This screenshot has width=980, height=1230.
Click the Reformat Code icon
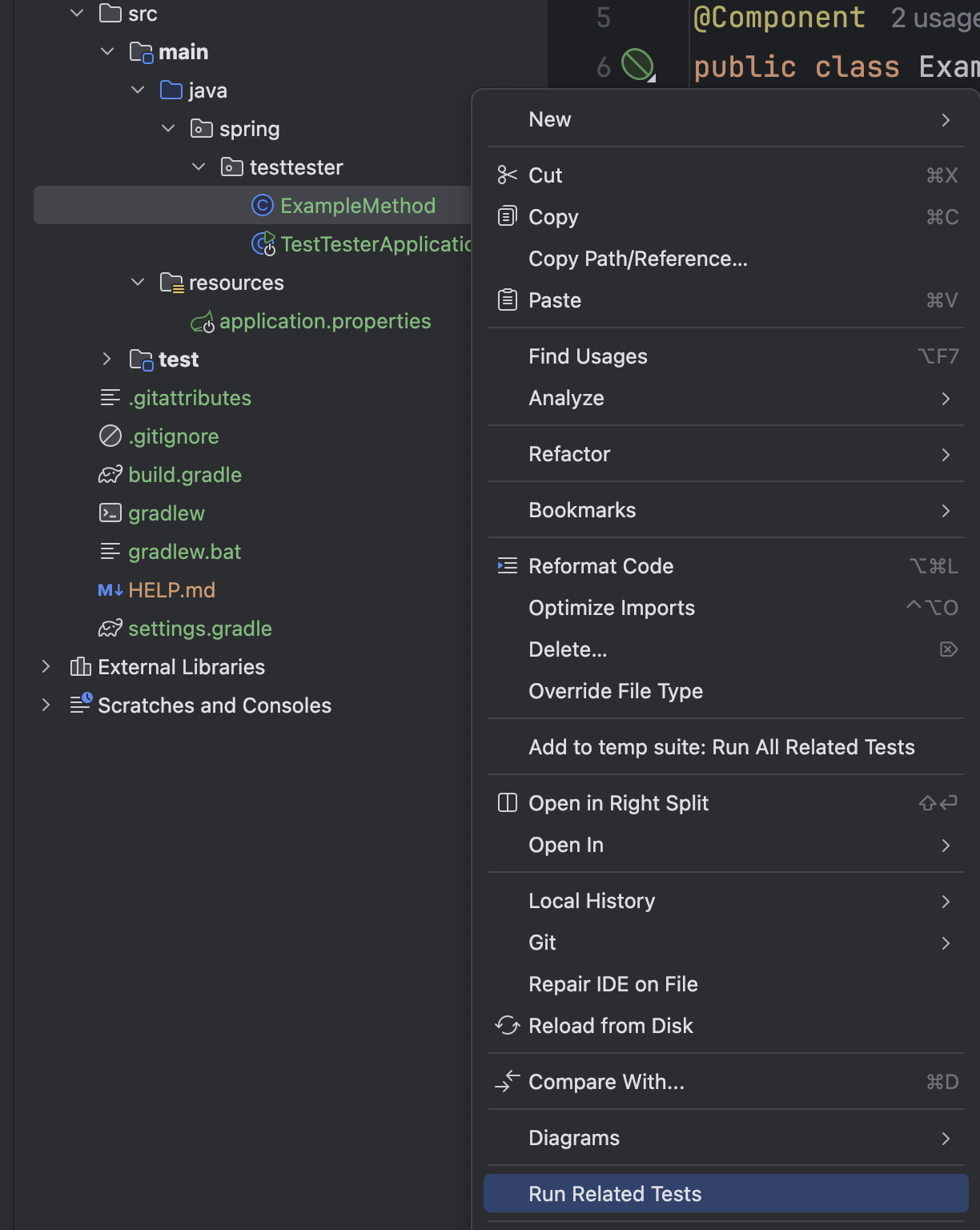pyautogui.click(x=507, y=566)
